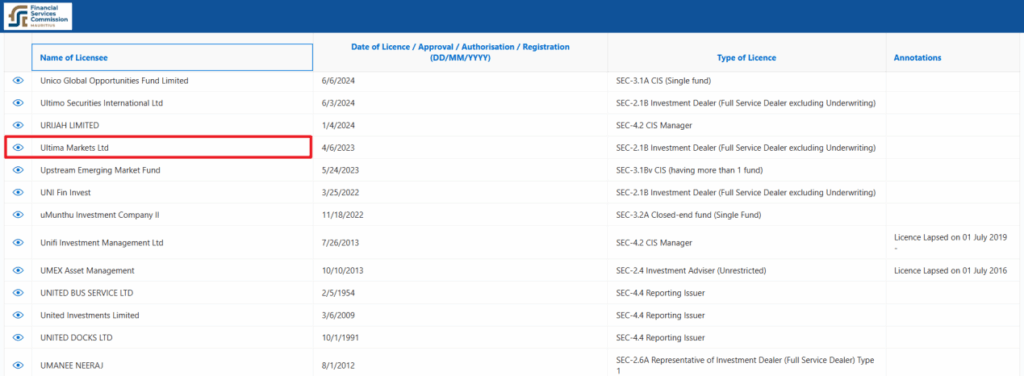Viewport: 1024px width, 376px height.
Task: View United Investments Limited record
Action: click(18, 315)
